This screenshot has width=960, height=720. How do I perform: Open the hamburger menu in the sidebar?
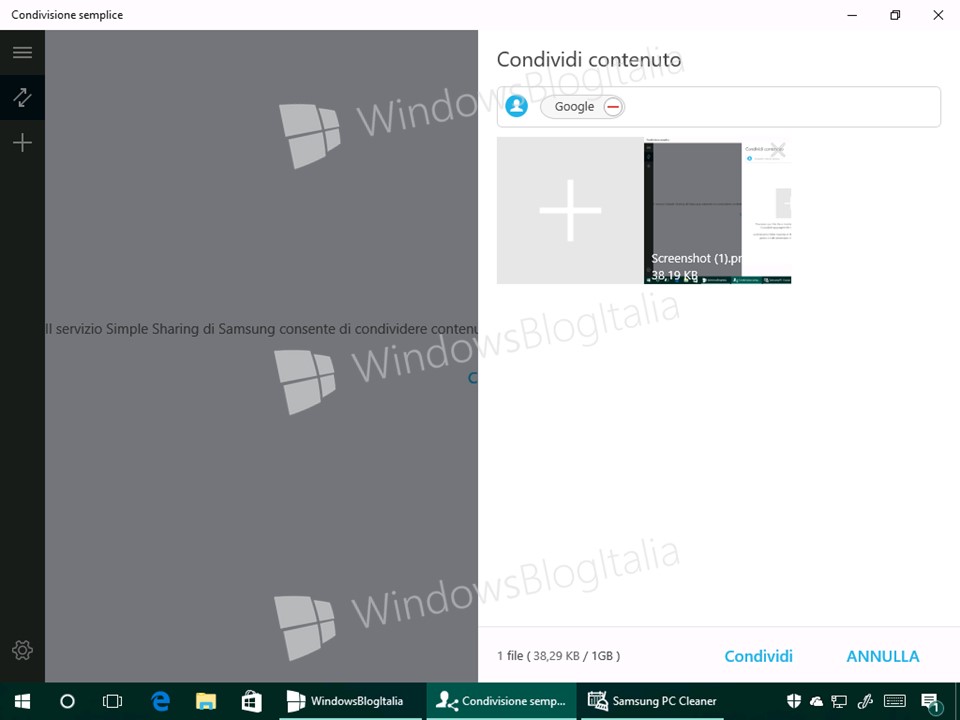(x=22, y=52)
